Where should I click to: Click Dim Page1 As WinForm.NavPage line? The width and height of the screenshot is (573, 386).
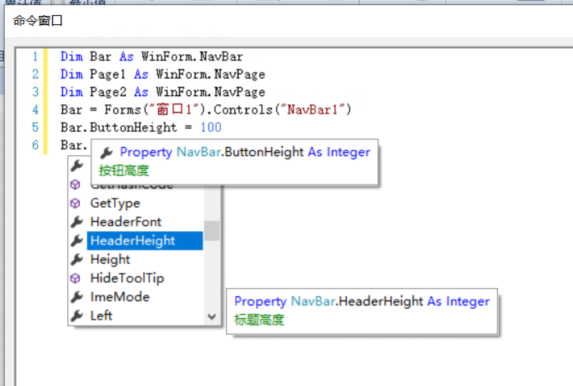[x=163, y=74]
